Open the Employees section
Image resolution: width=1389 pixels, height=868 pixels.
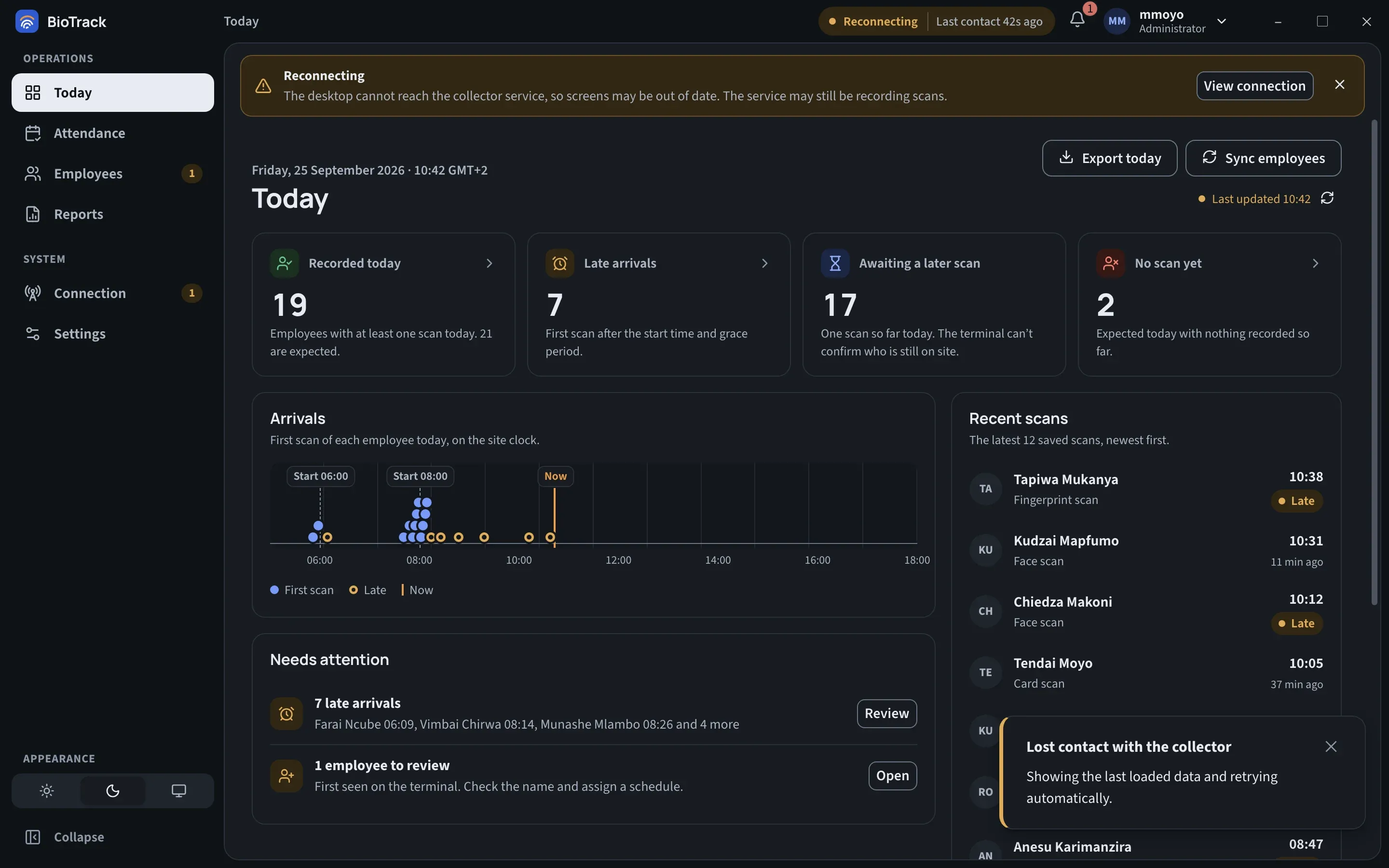[x=112, y=174]
